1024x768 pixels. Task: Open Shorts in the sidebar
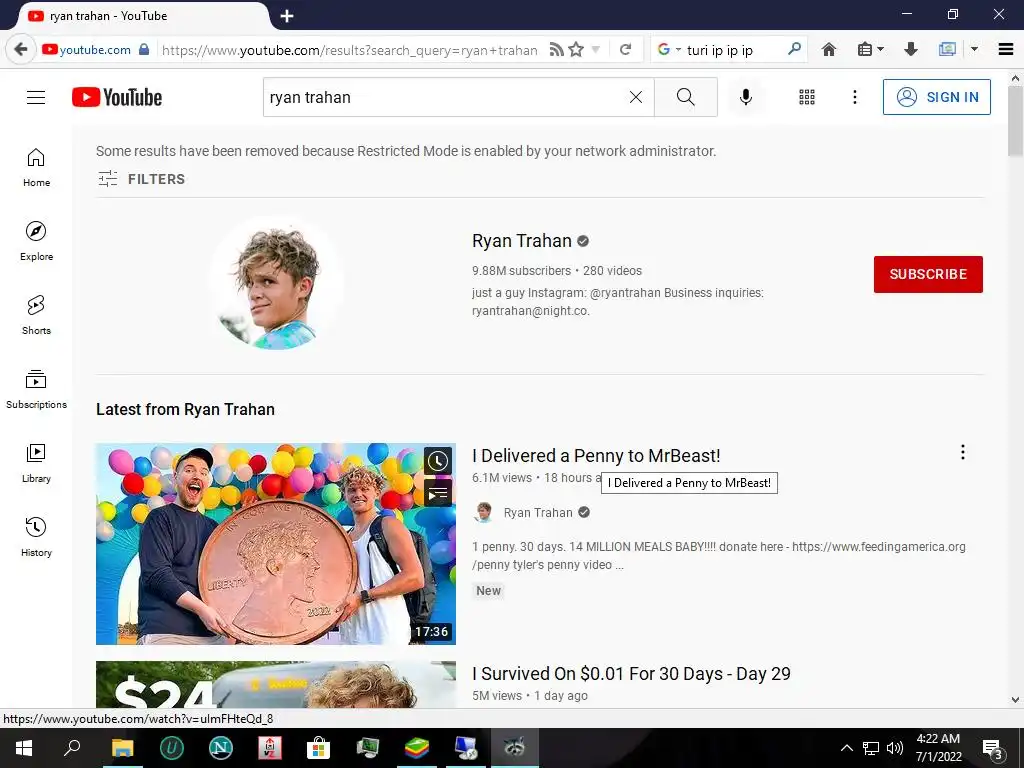click(36, 315)
